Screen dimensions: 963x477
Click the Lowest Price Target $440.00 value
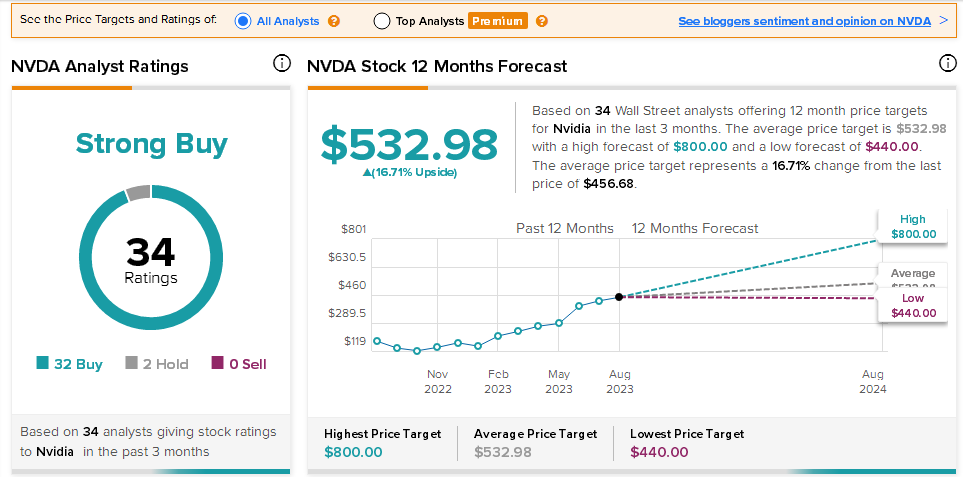[659, 452]
